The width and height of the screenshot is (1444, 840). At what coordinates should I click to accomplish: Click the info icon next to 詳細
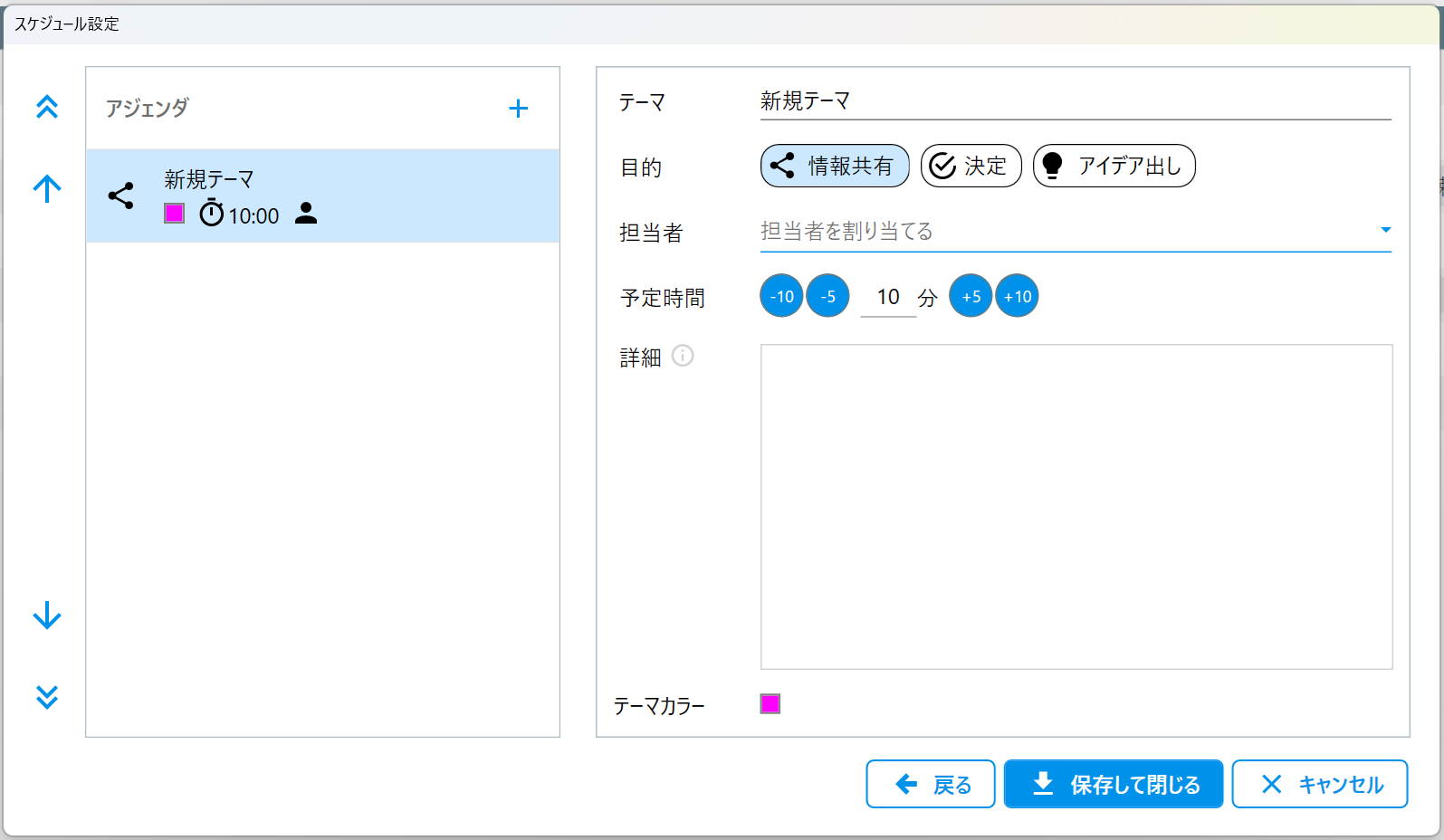683,356
